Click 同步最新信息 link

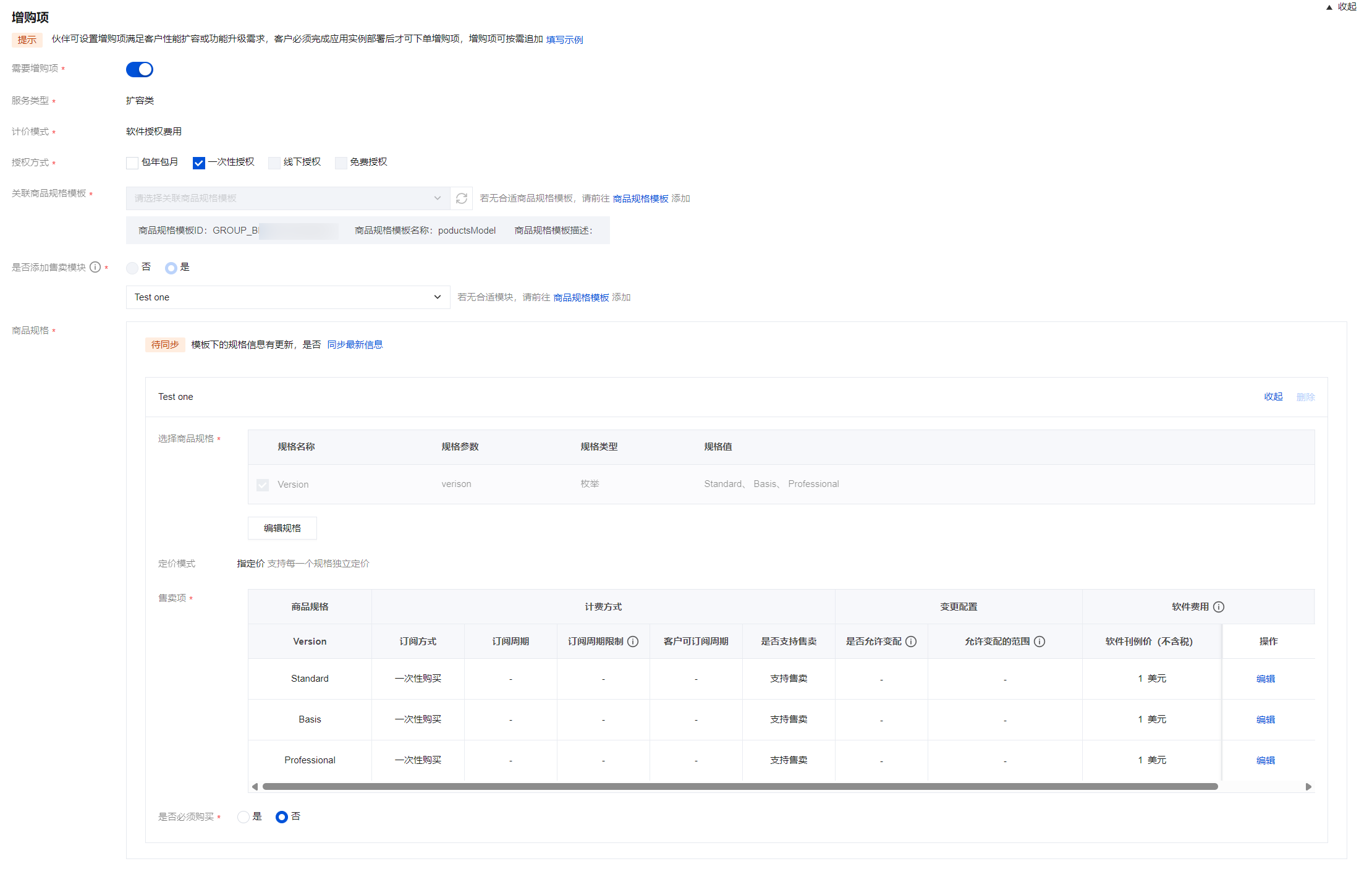pos(355,345)
